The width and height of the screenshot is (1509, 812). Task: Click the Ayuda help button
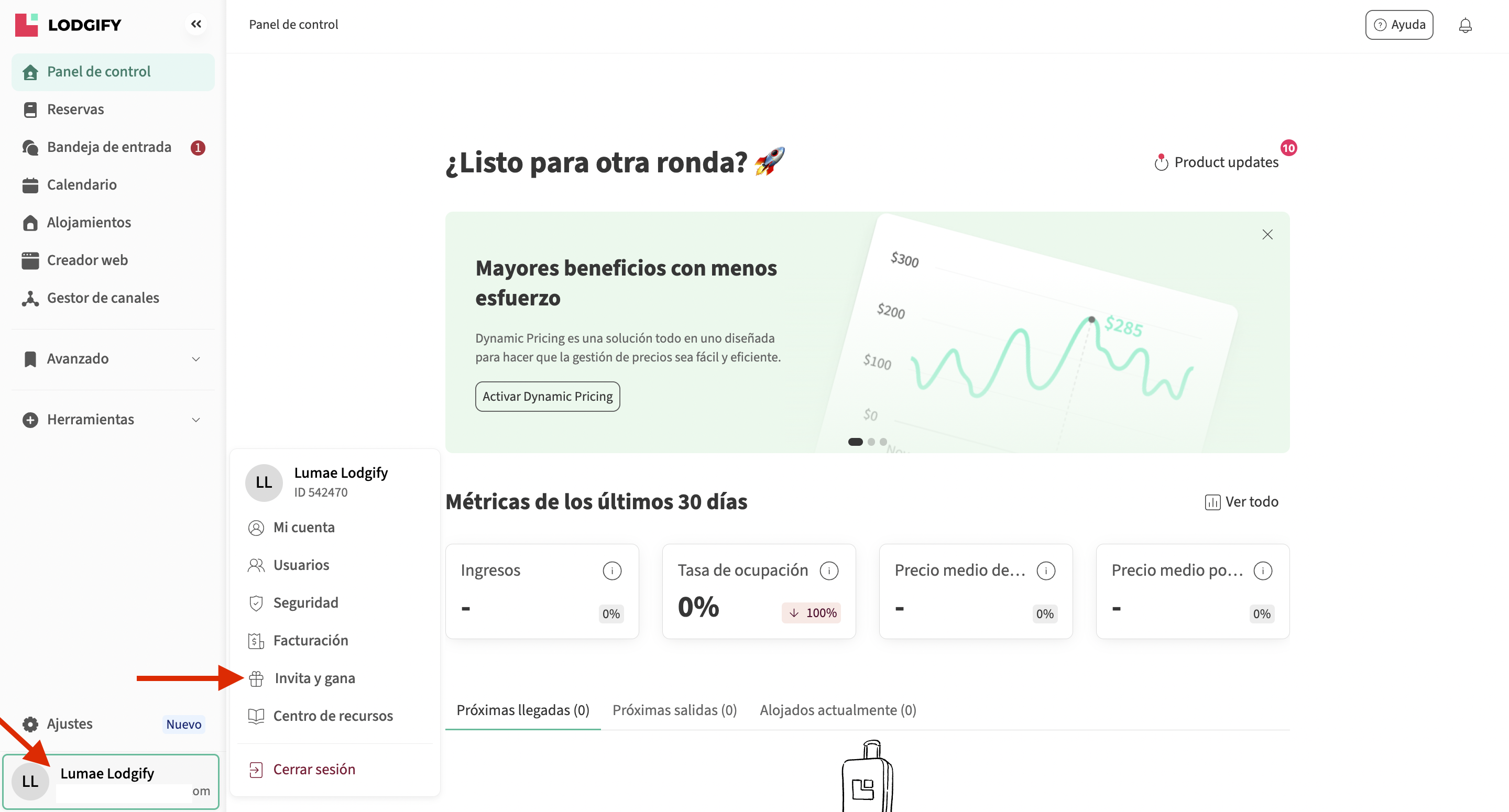[x=1398, y=25]
